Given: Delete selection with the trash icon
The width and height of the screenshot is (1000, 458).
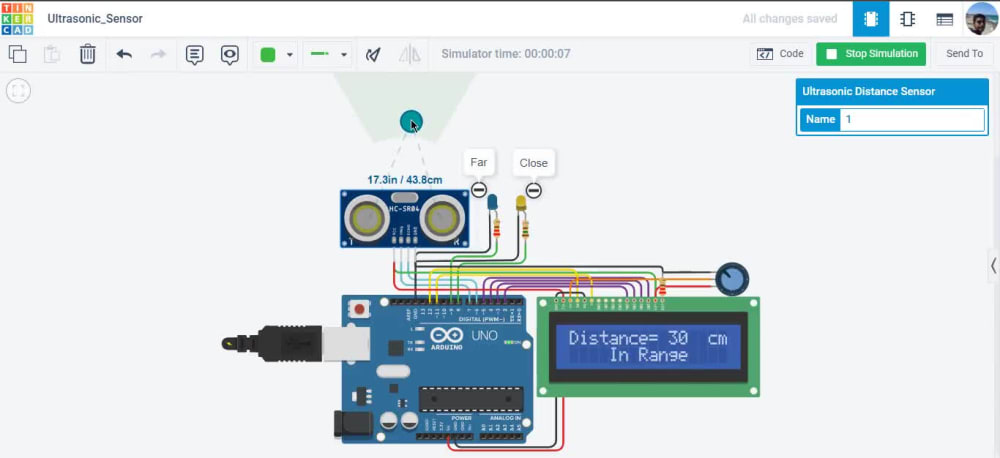Looking at the screenshot, I should click(x=87, y=54).
